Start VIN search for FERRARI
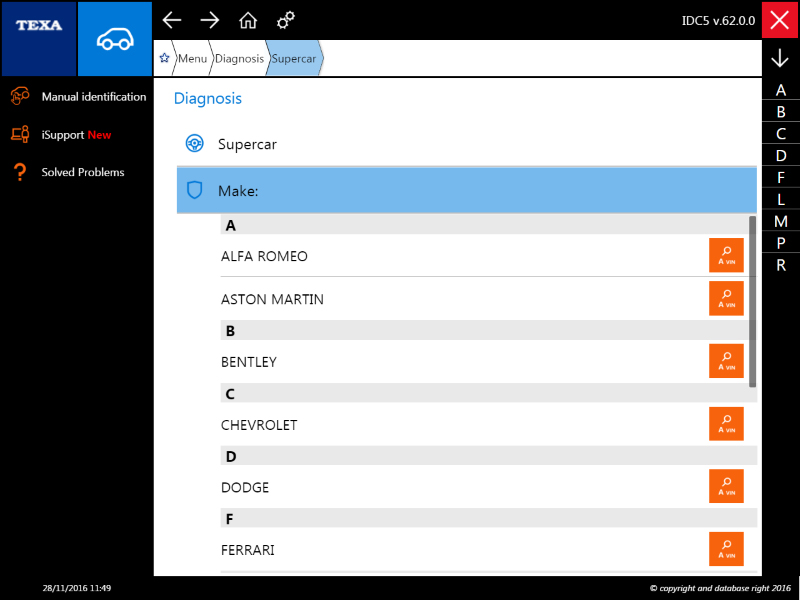 (x=726, y=549)
